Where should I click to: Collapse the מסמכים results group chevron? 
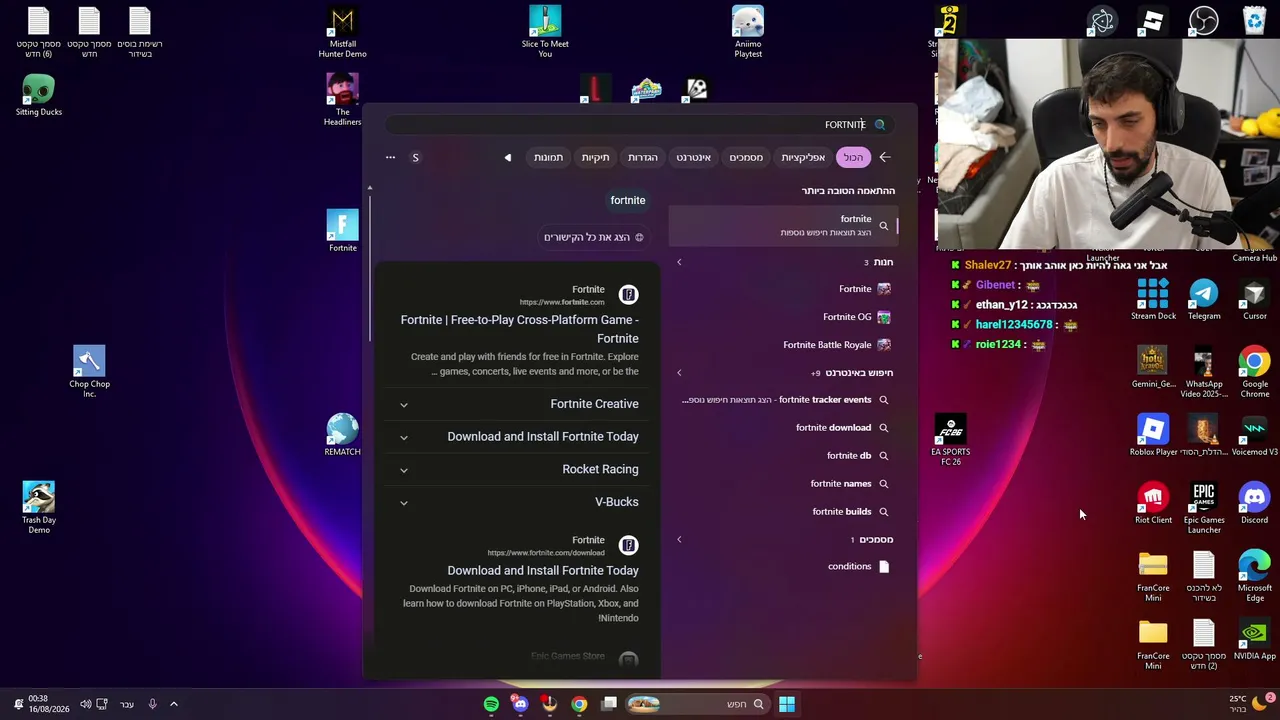pos(679,540)
